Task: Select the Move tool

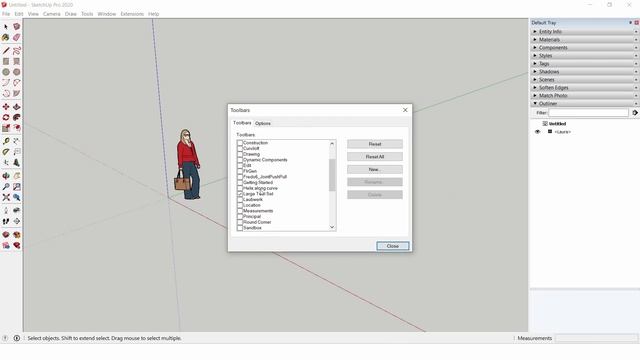Action: point(6,107)
